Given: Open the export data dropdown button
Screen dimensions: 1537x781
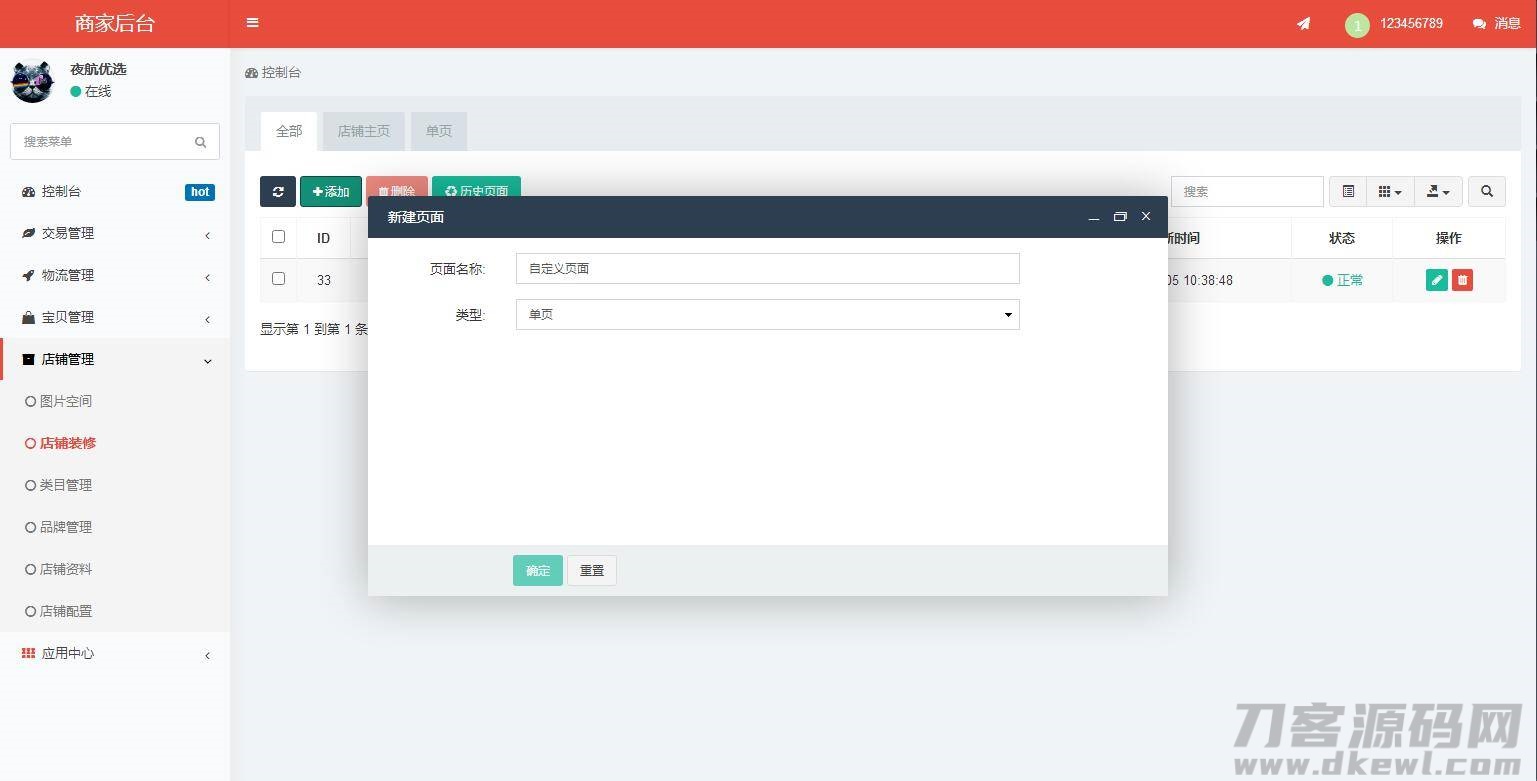Looking at the screenshot, I should (x=1438, y=192).
